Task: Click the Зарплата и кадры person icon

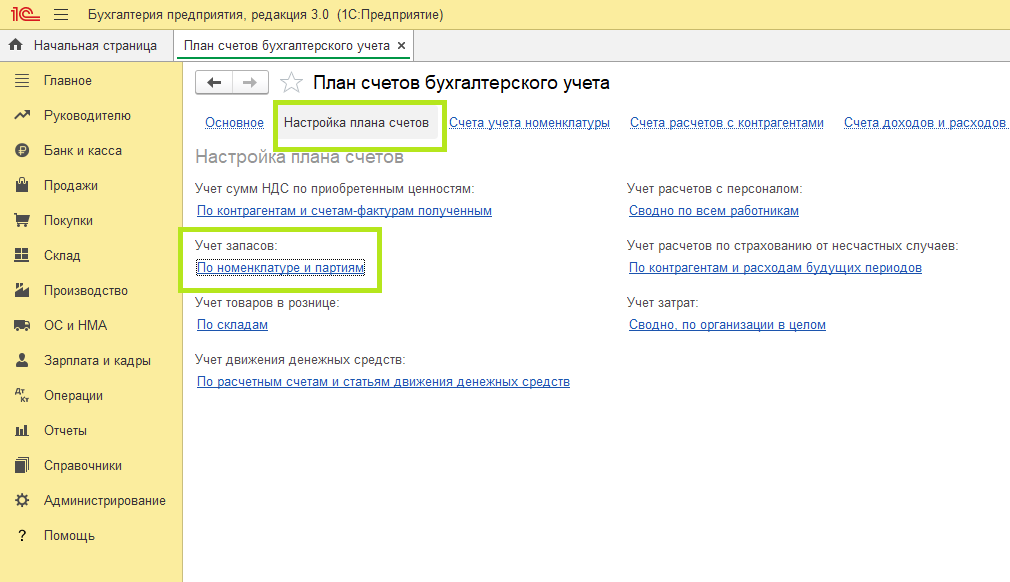Action: click(22, 360)
